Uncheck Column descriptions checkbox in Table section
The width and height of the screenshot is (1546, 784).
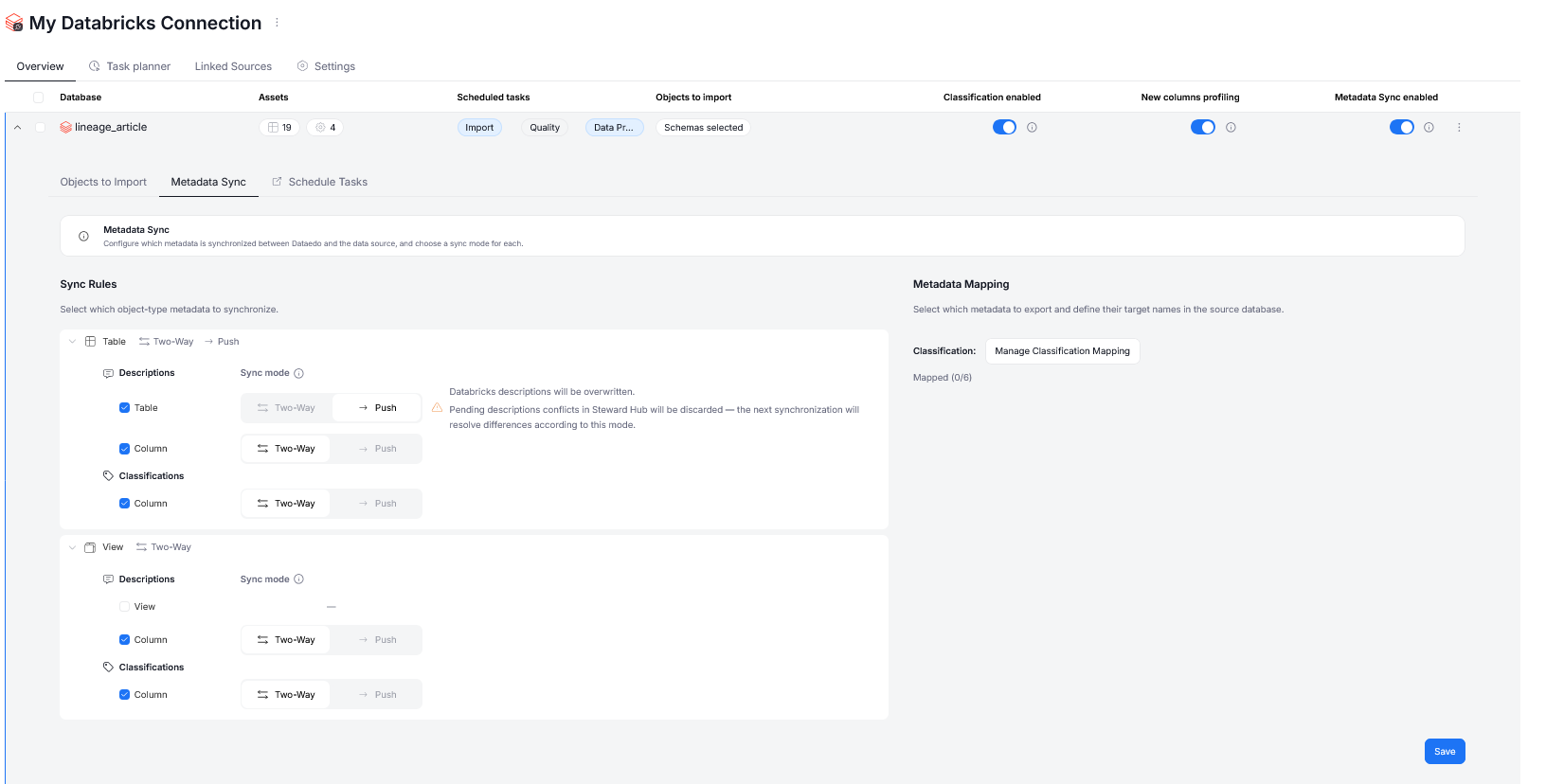pos(124,449)
